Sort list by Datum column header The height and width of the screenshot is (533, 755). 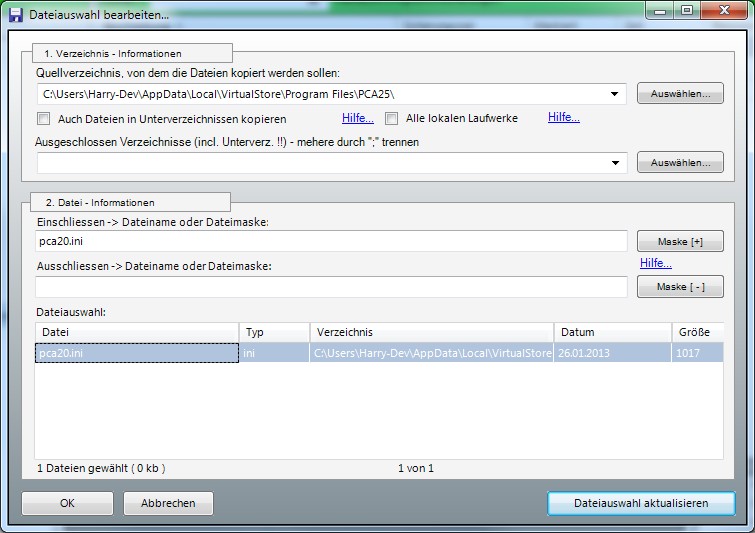tap(611, 332)
